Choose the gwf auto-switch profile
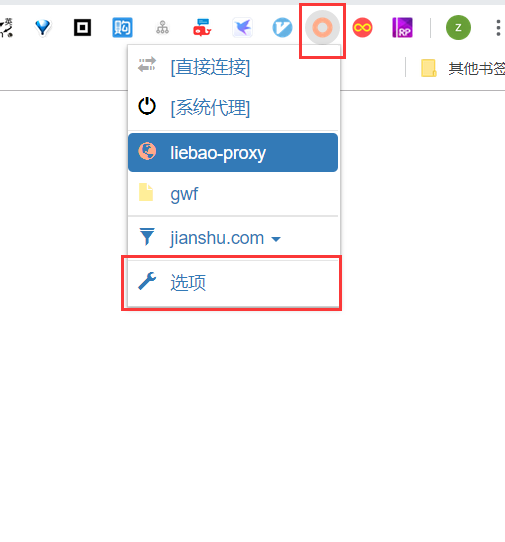The image size is (505, 542). tap(233, 194)
